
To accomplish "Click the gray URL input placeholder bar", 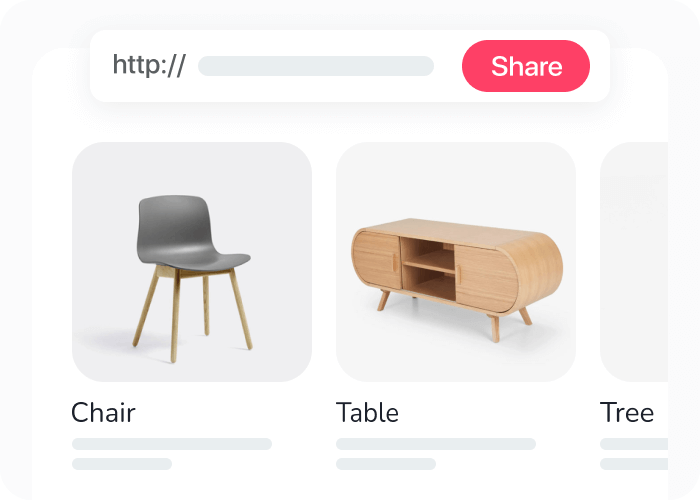I will pos(316,66).
